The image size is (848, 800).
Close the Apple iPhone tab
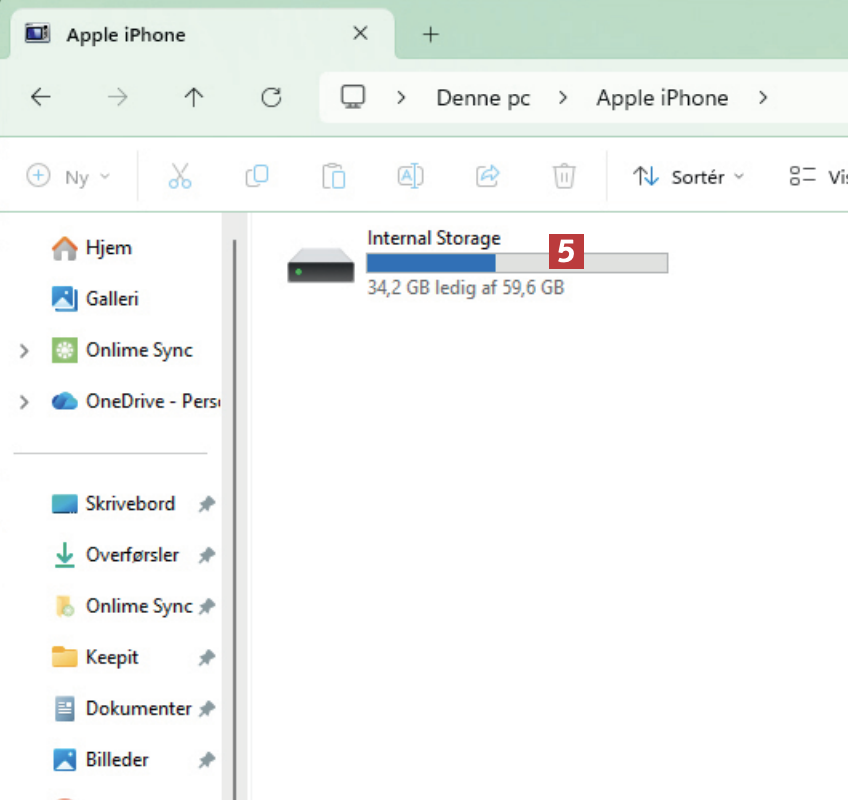(x=360, y=34)
